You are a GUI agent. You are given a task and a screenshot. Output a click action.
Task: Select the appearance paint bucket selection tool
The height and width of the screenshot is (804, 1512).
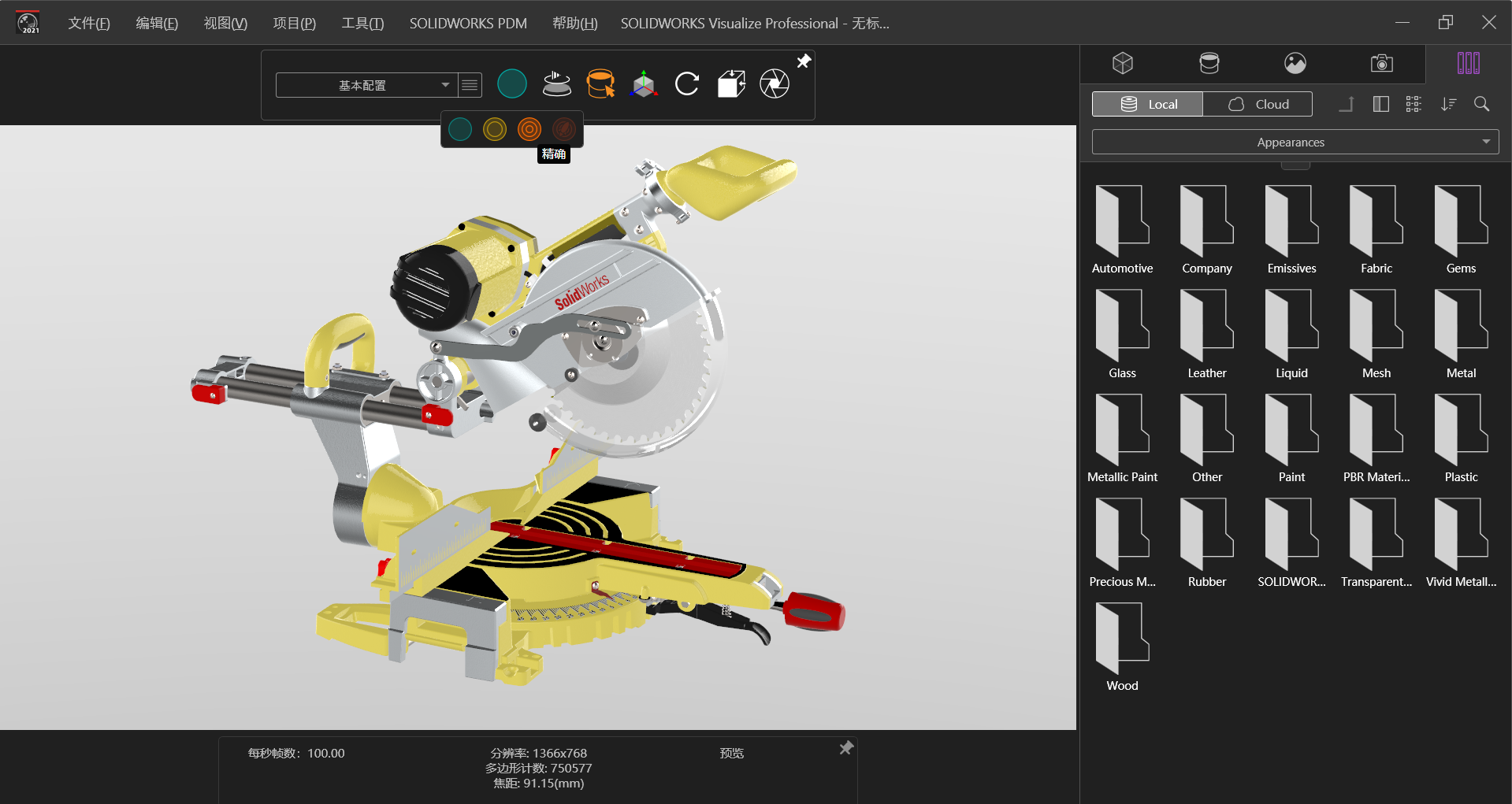tap(600, 83)
